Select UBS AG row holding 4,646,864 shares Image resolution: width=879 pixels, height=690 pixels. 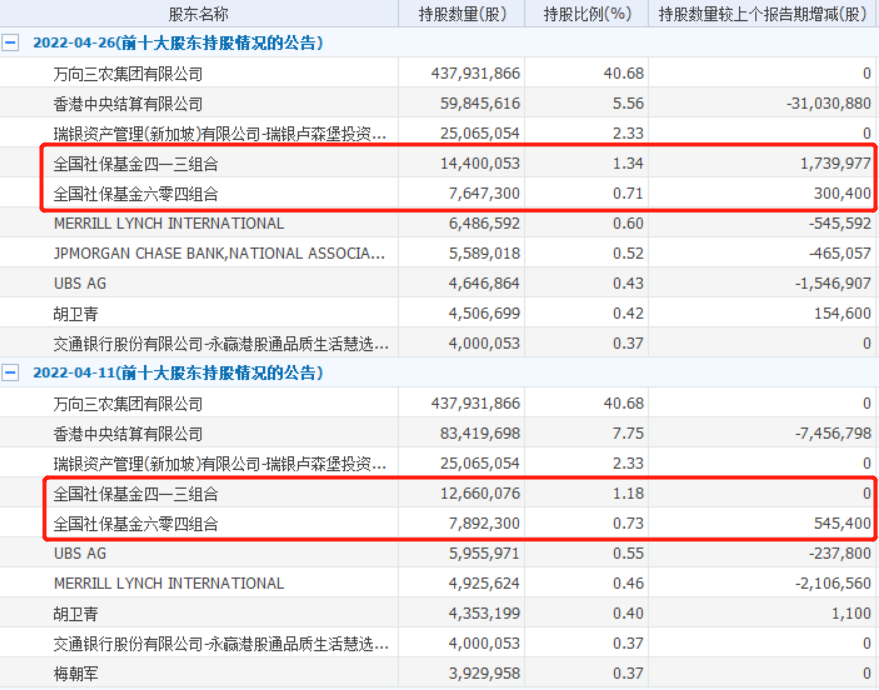click(x=440, y=284)
